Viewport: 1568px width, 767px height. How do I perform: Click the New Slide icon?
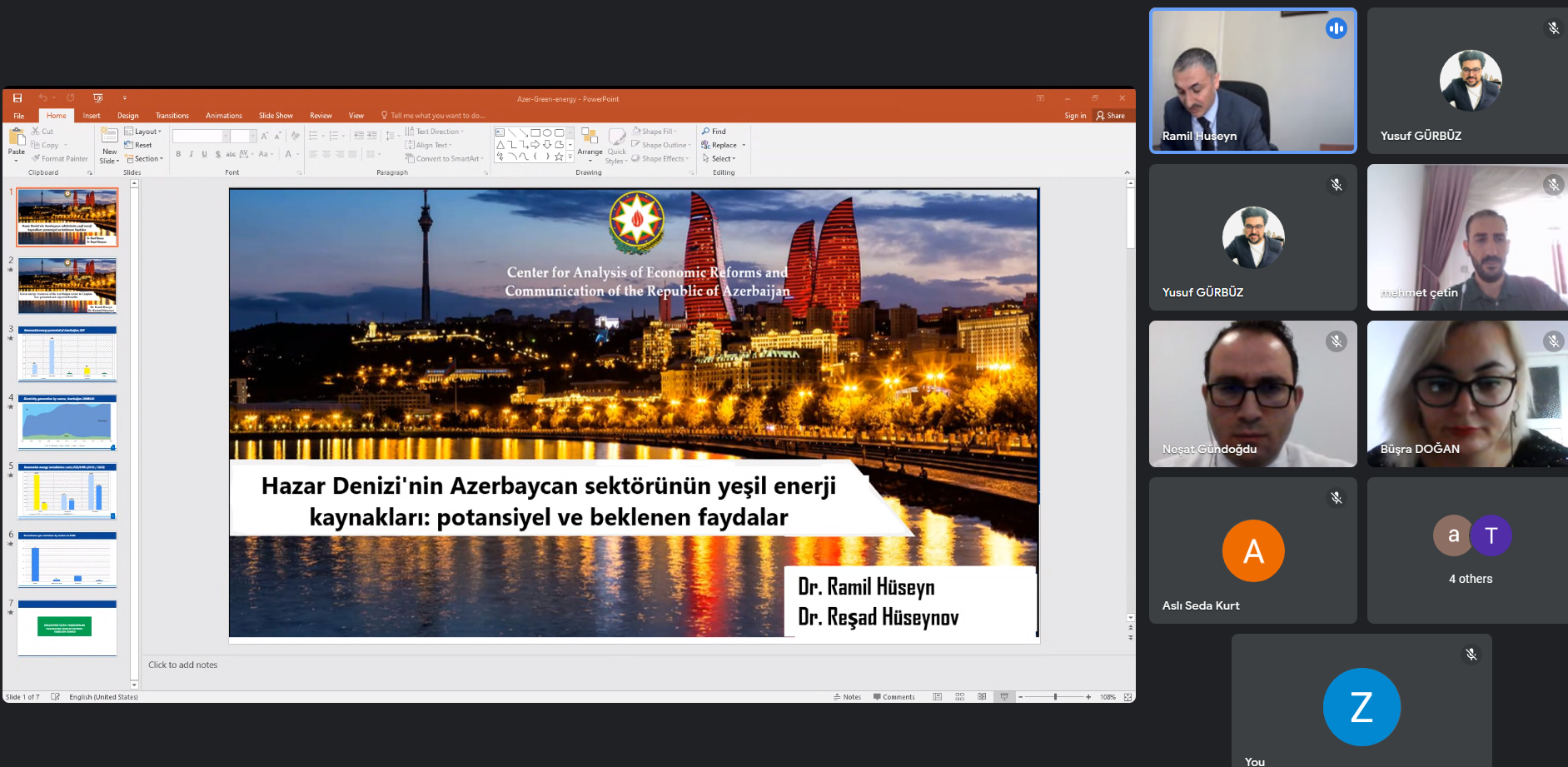click(x=109, y=137)
